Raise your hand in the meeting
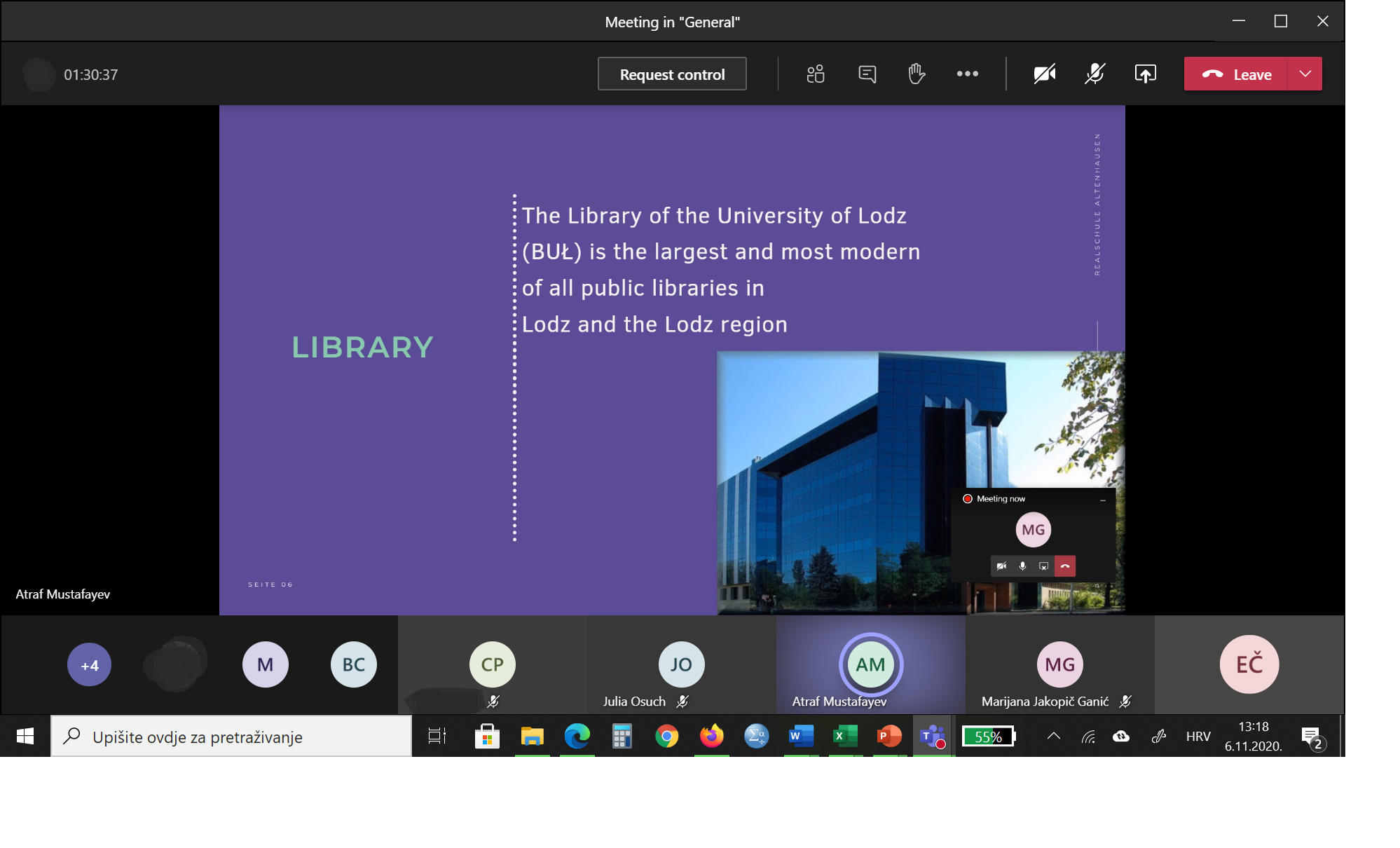 pos(917,74)
